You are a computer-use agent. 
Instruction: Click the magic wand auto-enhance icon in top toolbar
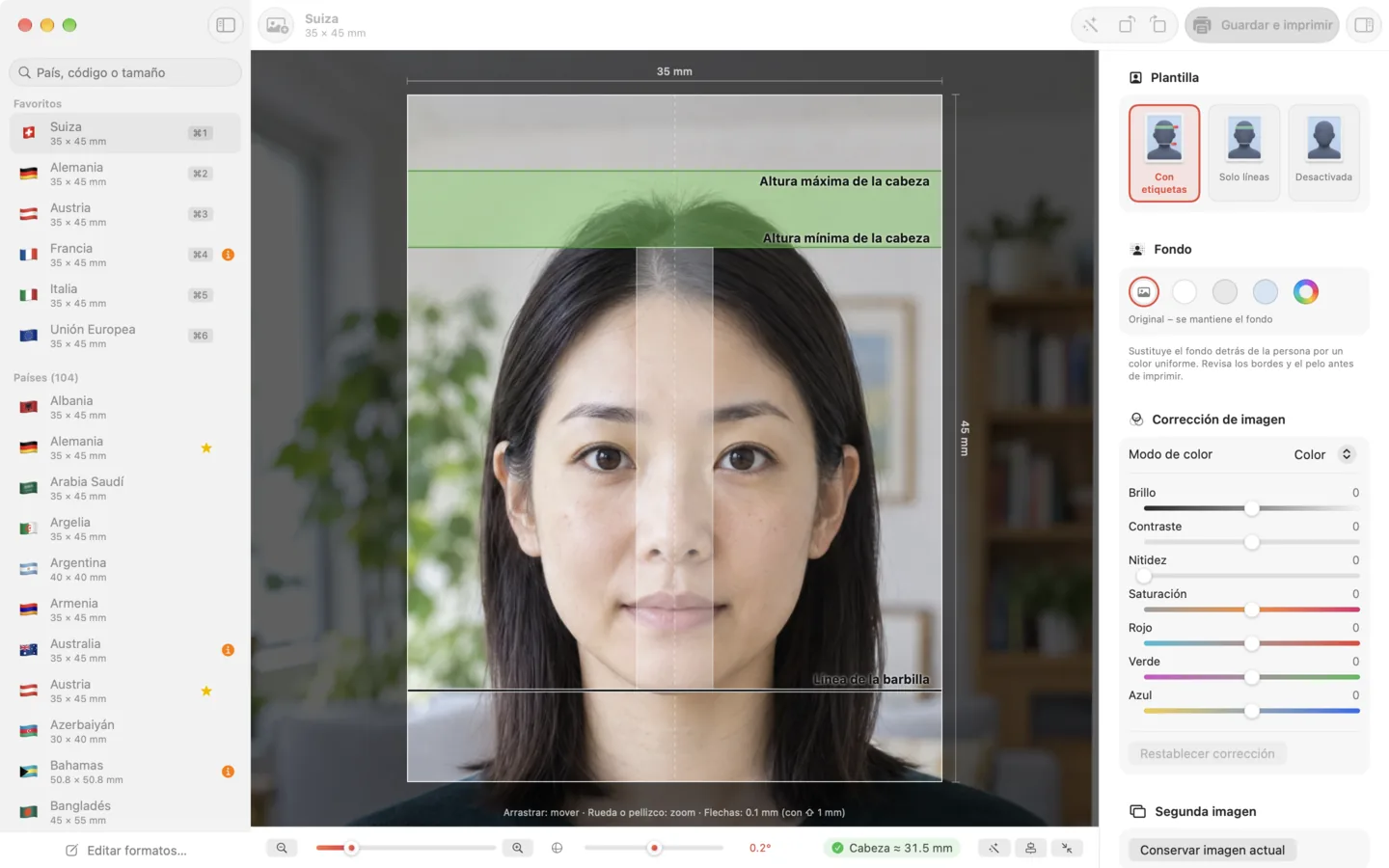pos(1090,25)
